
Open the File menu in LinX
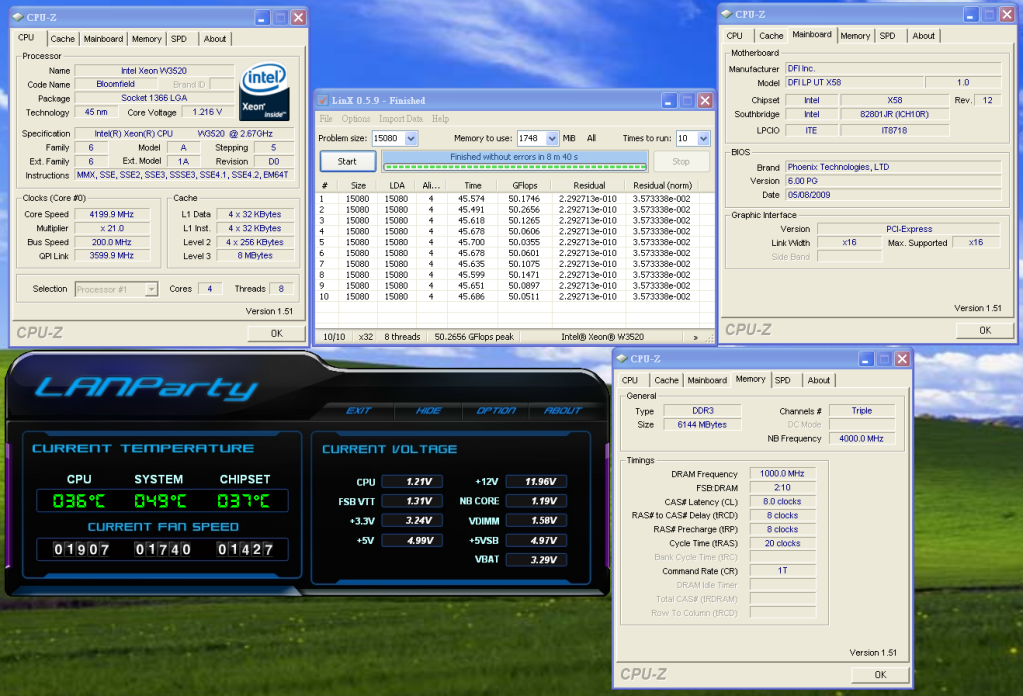click(326, 119)
